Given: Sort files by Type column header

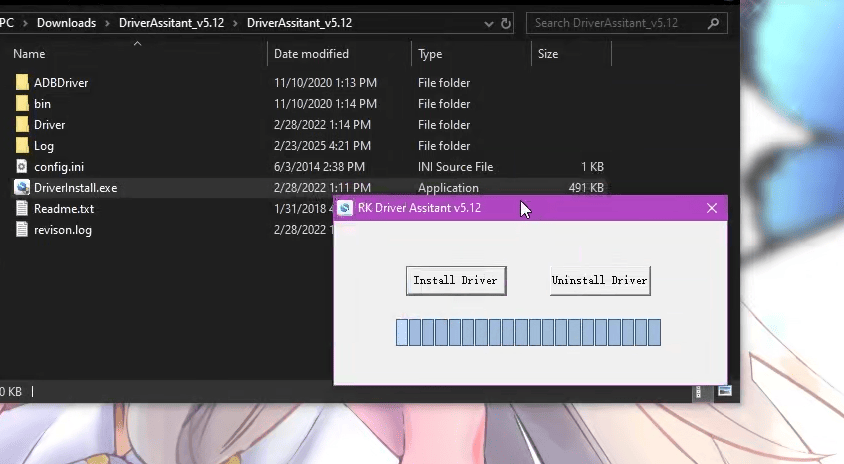Looking at the screenshot, I should click(x=430, y=54).
